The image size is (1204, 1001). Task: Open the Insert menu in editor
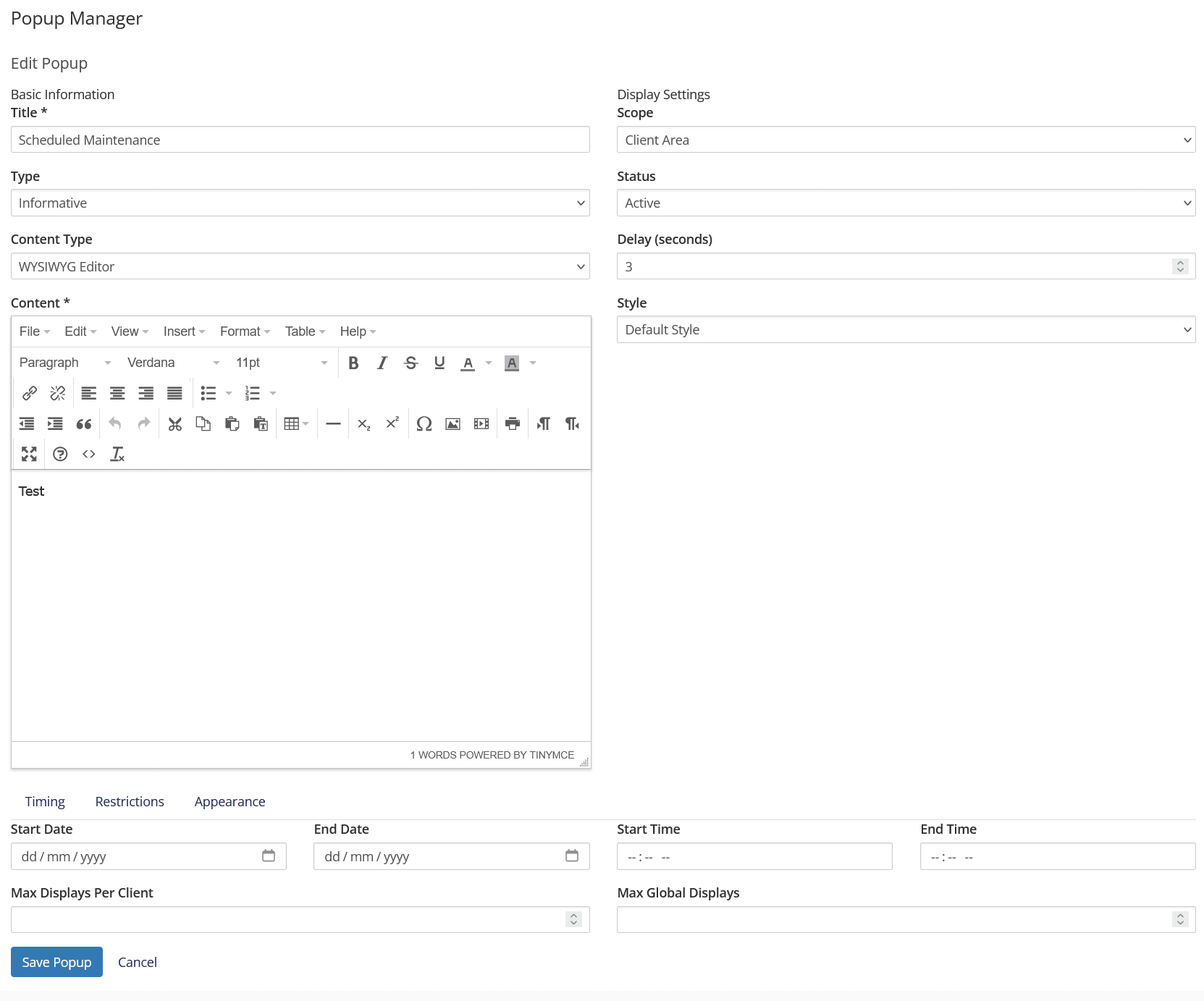coord(184,331)
